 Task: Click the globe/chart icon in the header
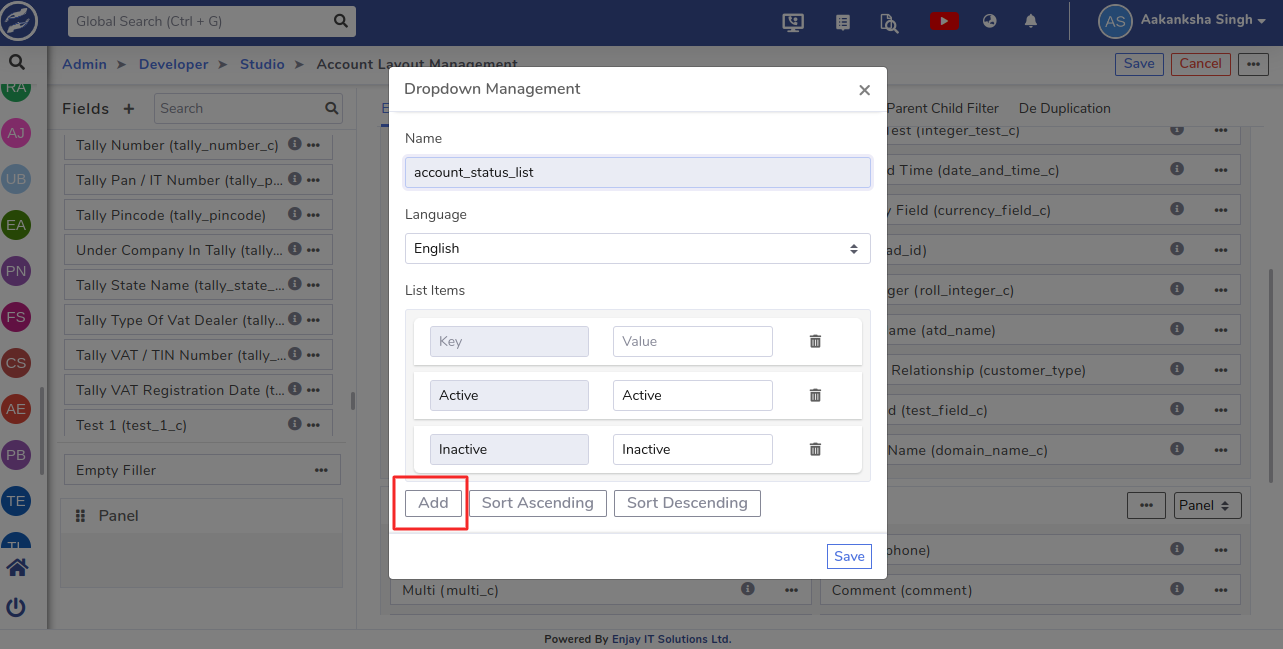click(989, 20)
